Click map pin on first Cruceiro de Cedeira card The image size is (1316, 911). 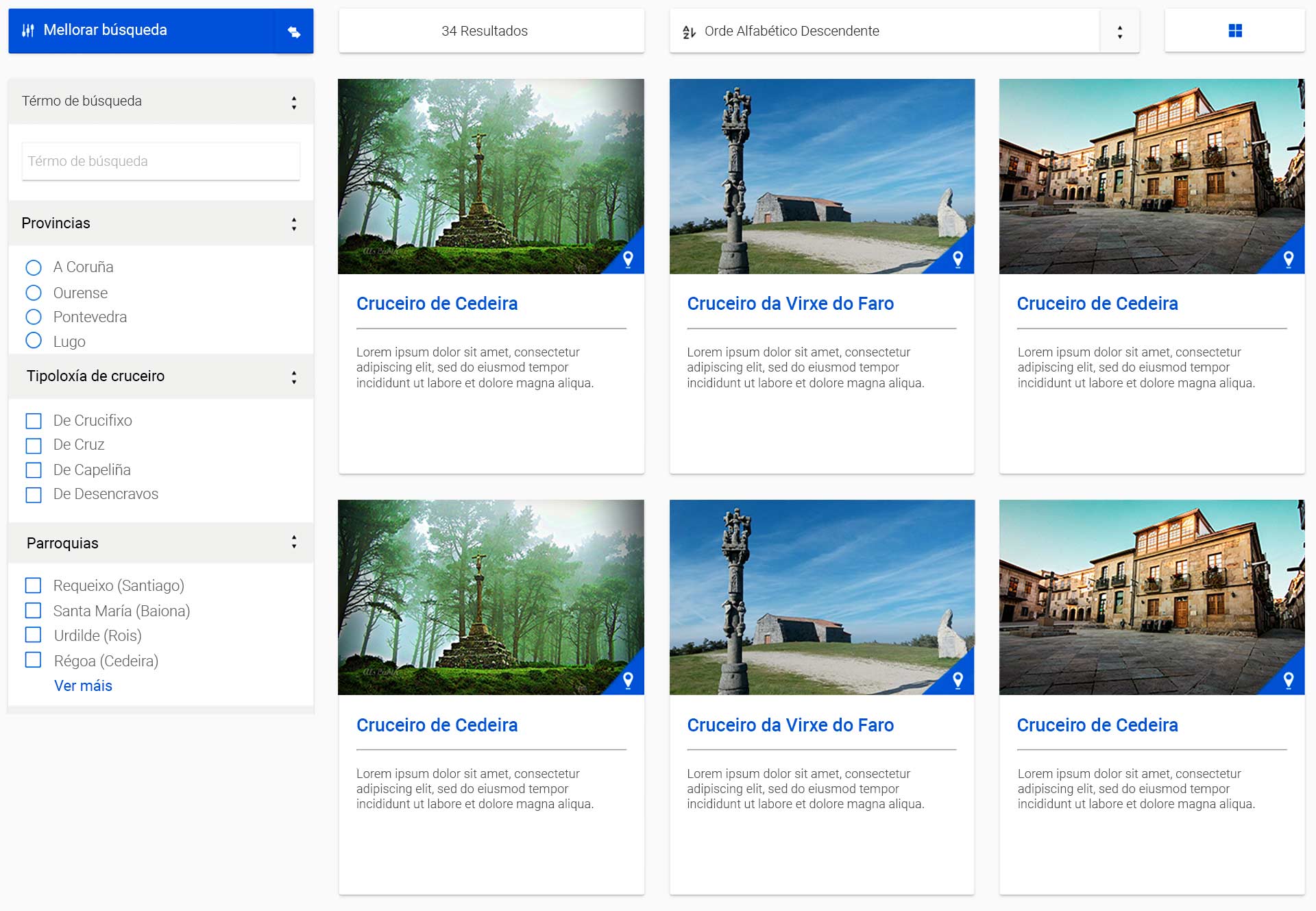click(628, 259)
